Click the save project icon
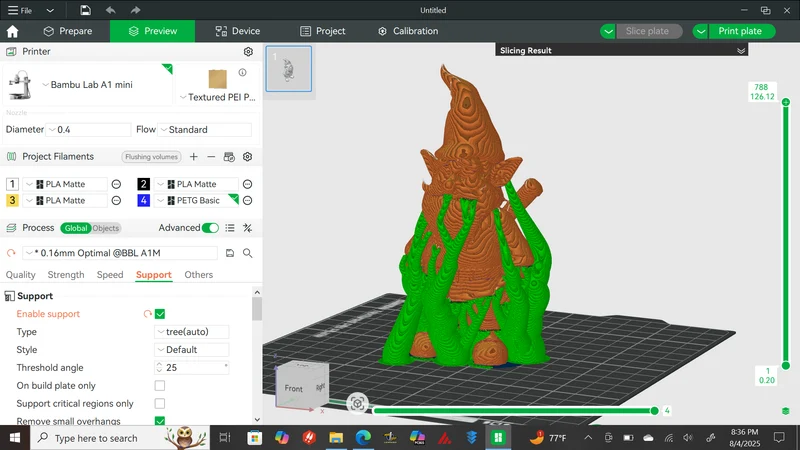Image resolution: width=800 pixels, height=450 pixels. click(85, 10)
